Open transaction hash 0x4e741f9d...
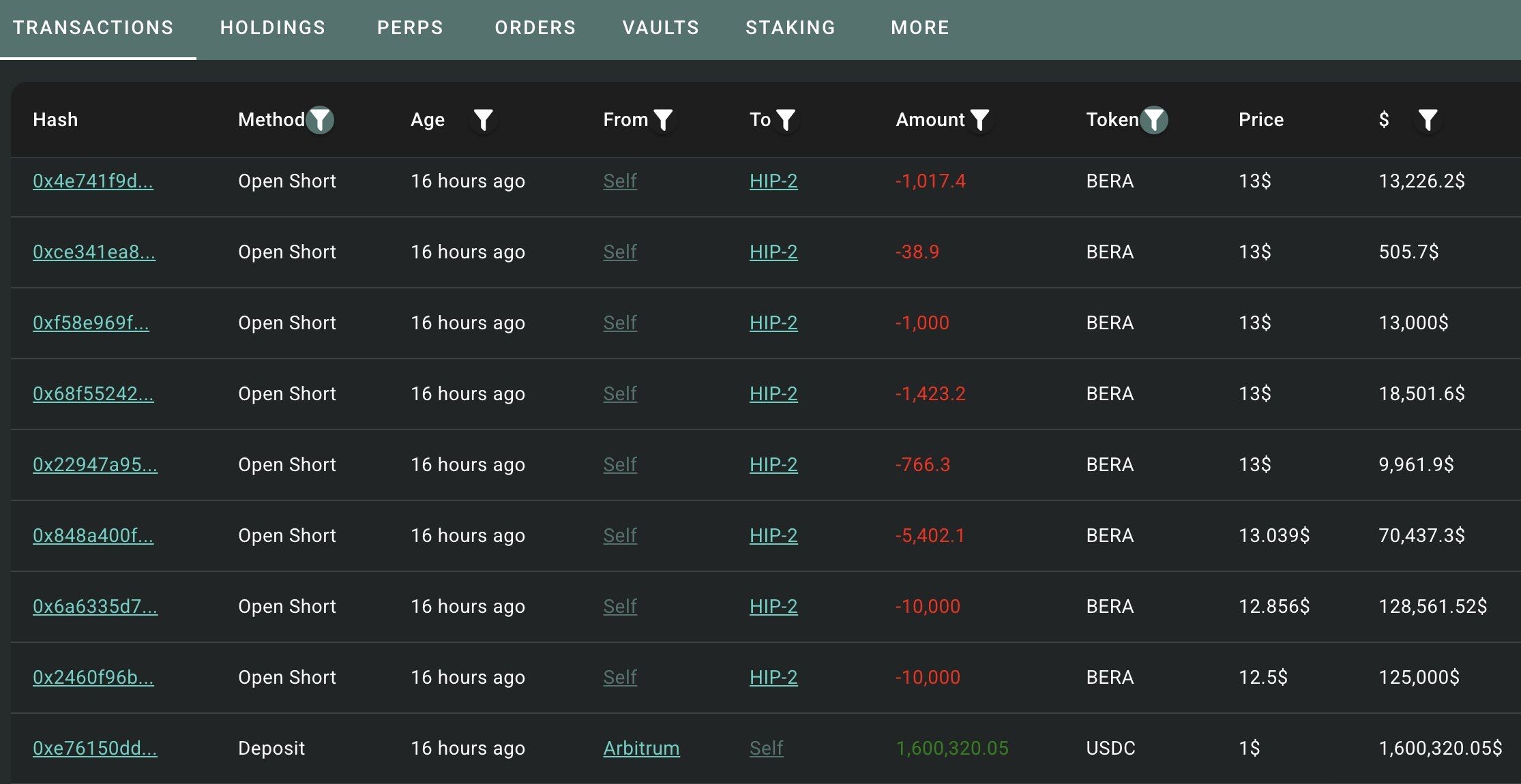 click(x=93, y=181)
